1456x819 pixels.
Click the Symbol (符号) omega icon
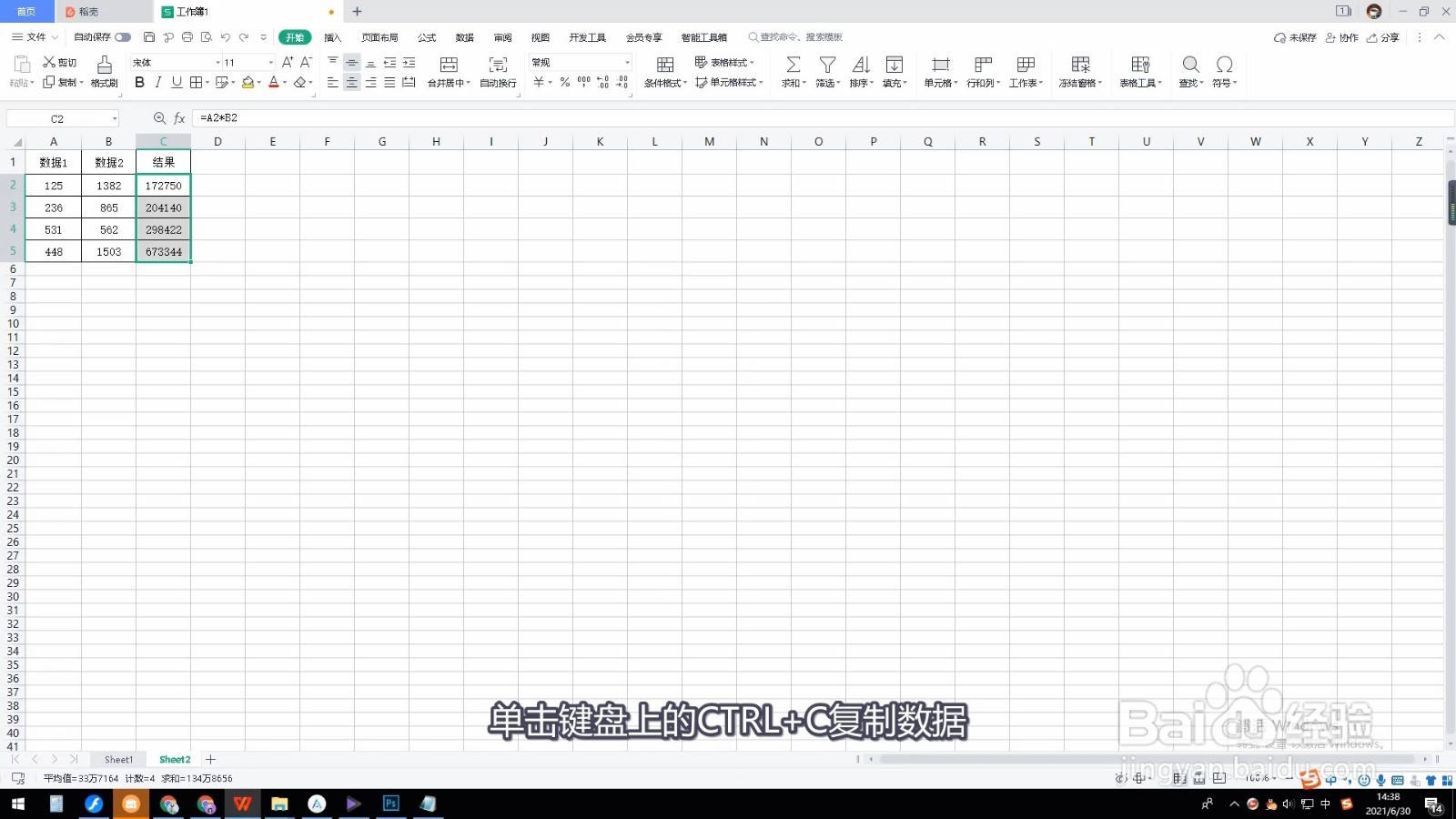pos(1225,65)
